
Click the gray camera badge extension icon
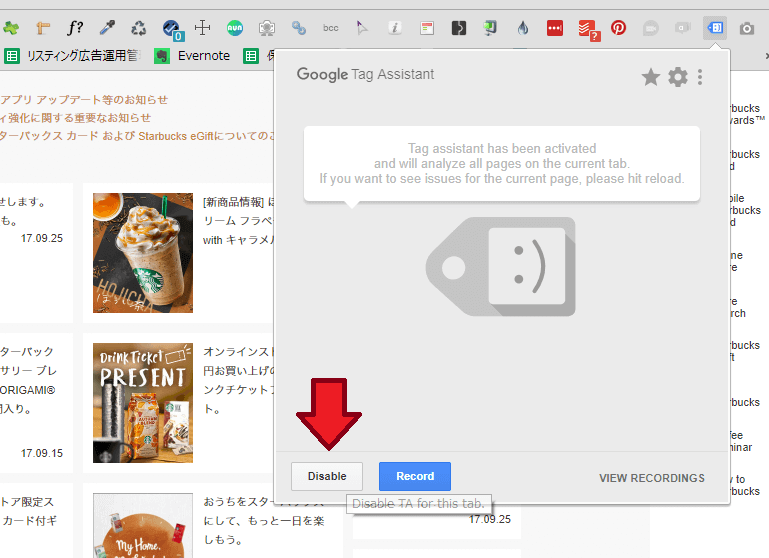[x=267, y=28]
